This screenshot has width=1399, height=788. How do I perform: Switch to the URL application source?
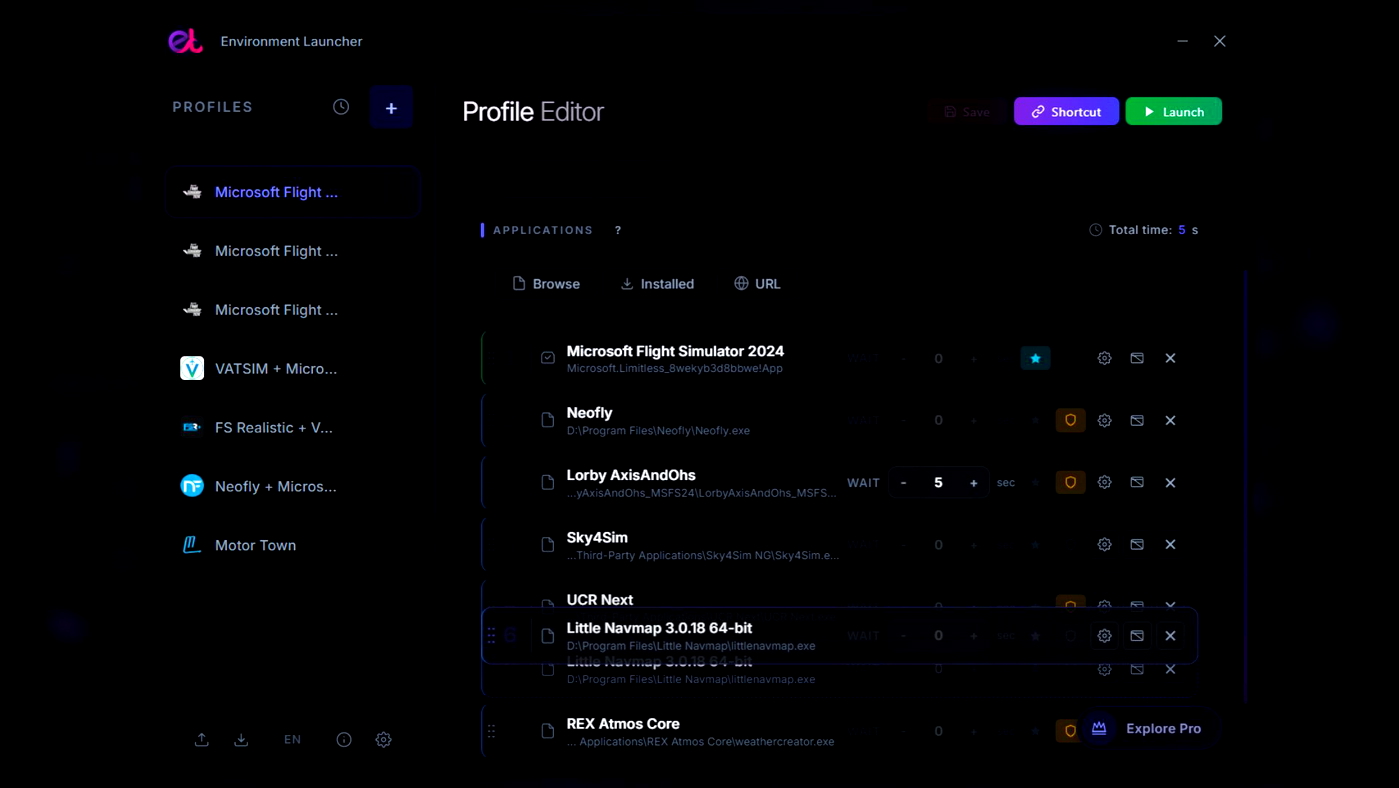click(x=757, y=284)
